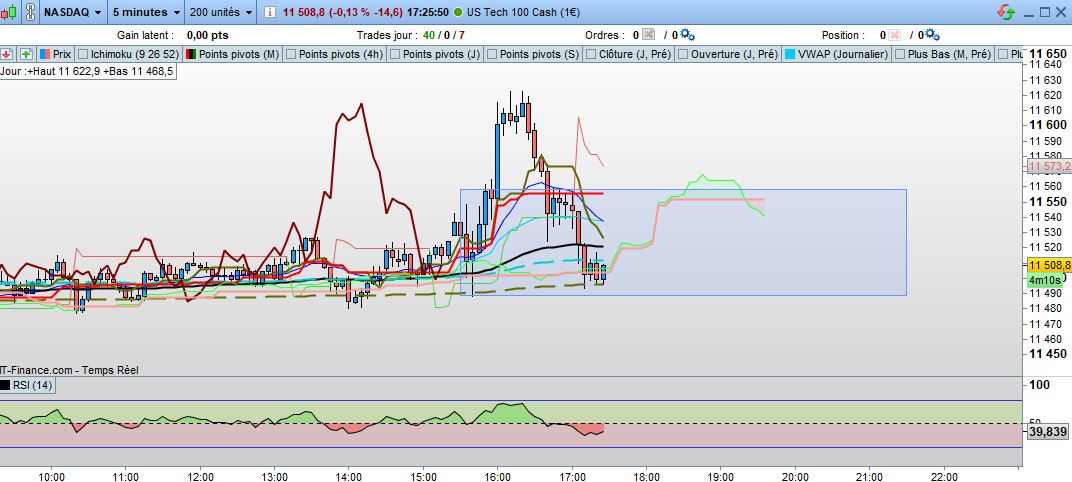The width and height of the screenshot is (1072, 482).
Task: Enable the Points pivots (S) checkbox
Action: 492,54
